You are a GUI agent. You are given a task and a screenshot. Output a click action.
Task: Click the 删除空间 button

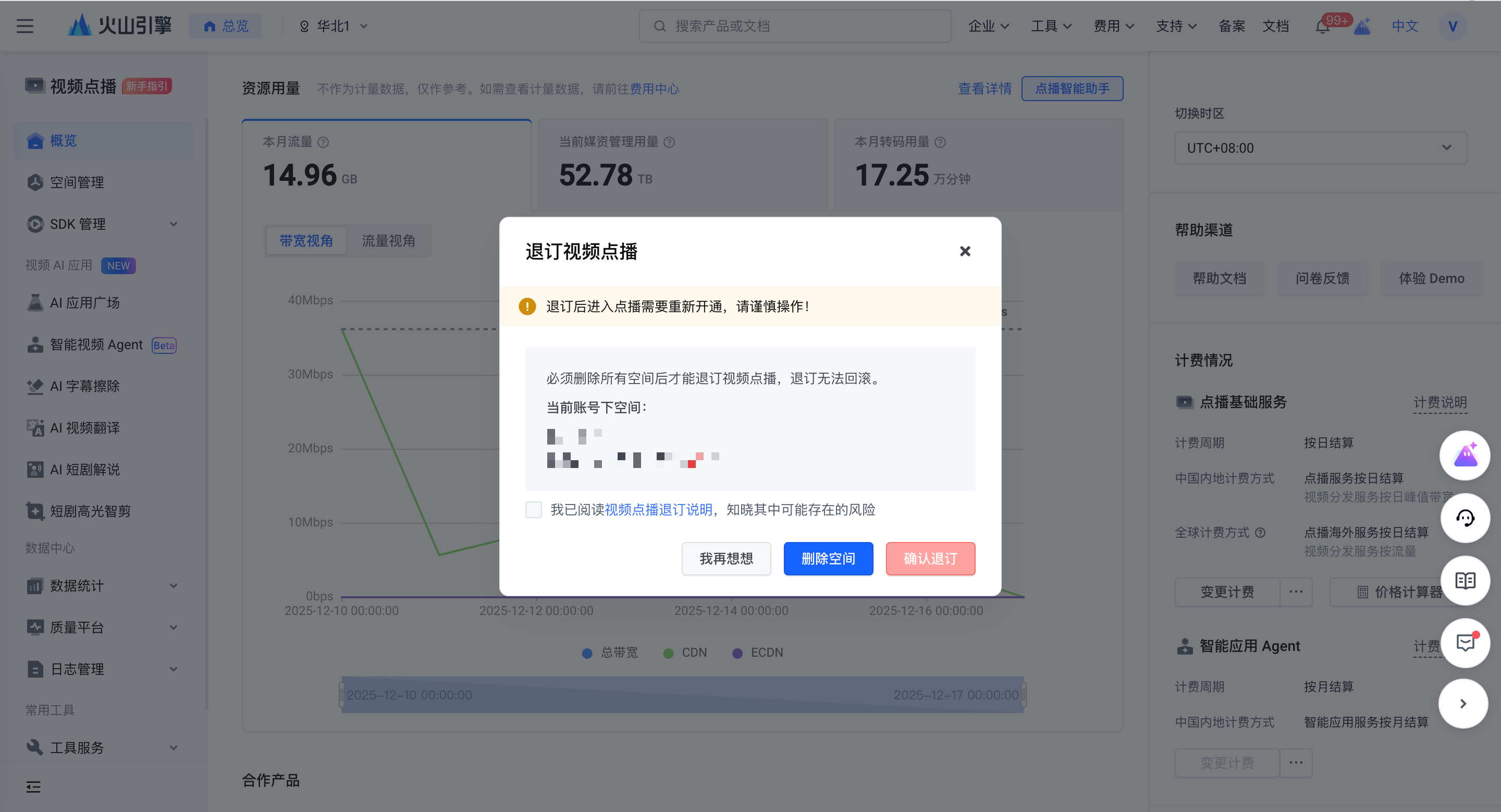pos(828,559)
